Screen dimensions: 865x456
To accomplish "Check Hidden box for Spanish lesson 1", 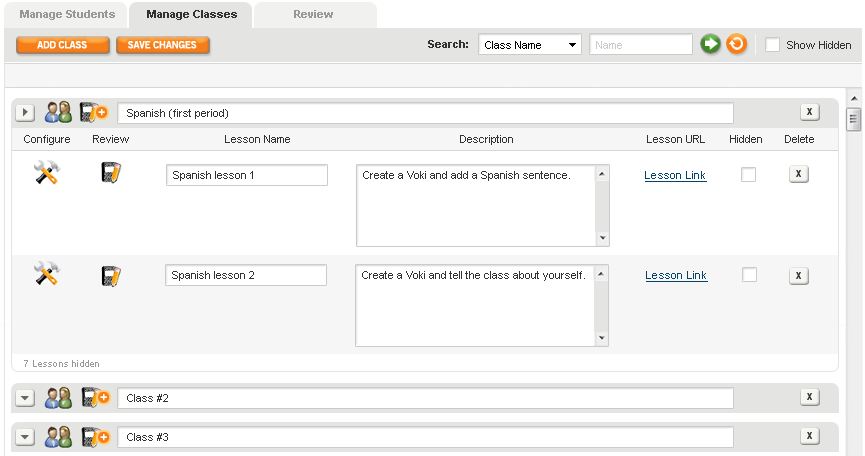I will click(x=748, y=175).
